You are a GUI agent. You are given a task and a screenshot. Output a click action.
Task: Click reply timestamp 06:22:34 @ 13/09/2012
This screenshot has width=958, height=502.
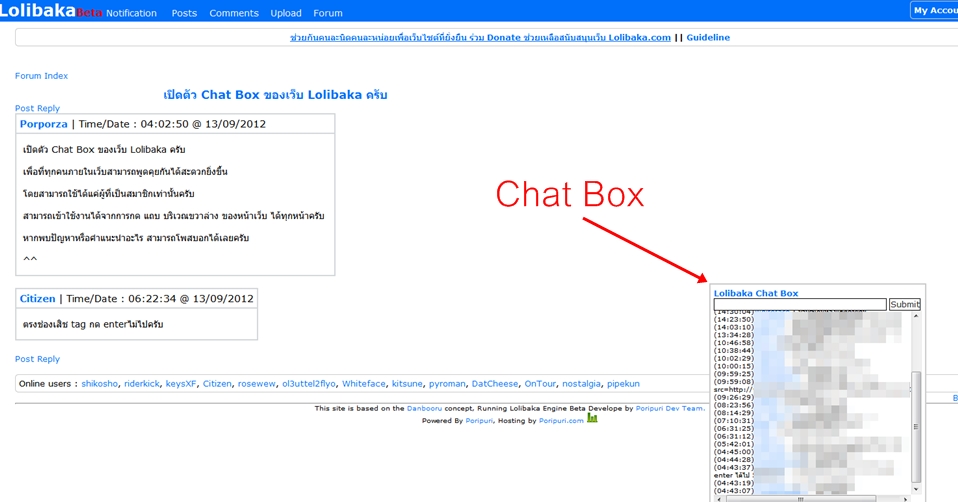pyautogui.click(x=191, y=299)
